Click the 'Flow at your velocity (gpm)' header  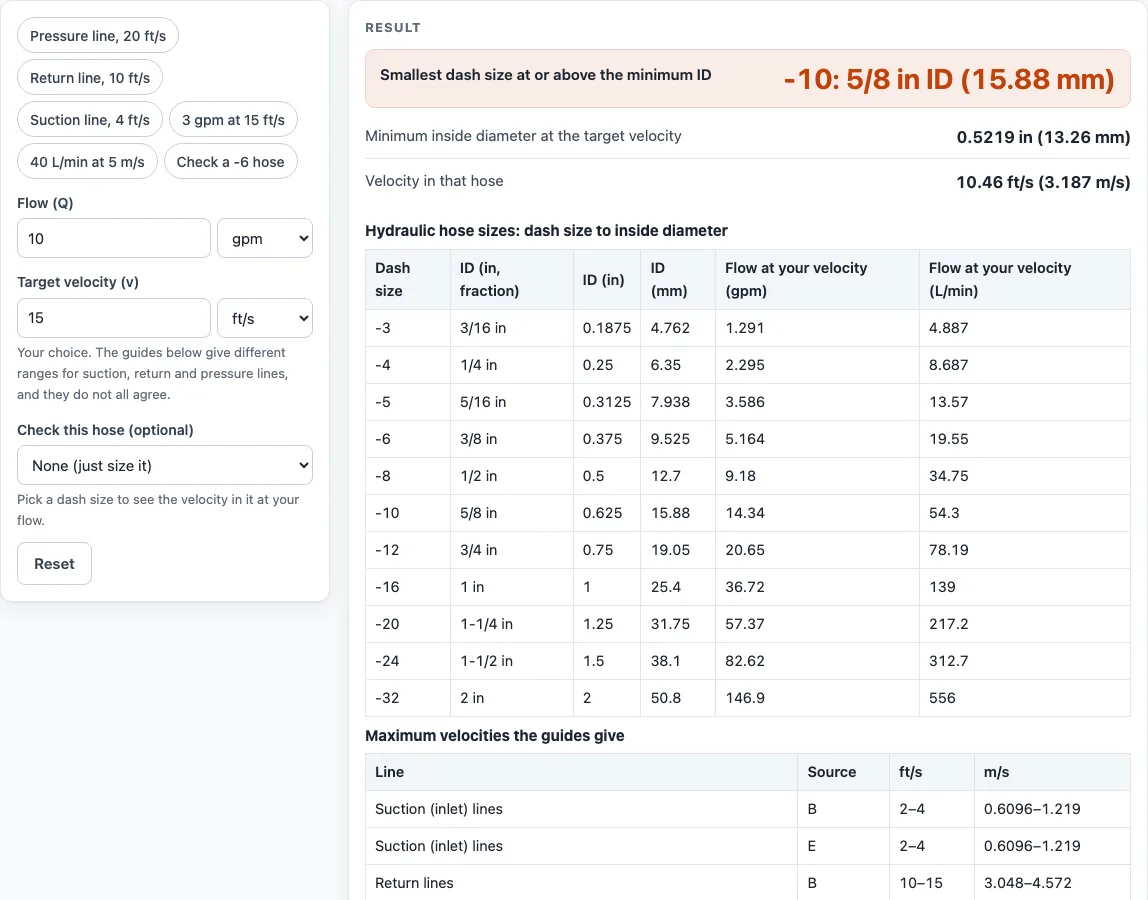click(x=817, y=279)
